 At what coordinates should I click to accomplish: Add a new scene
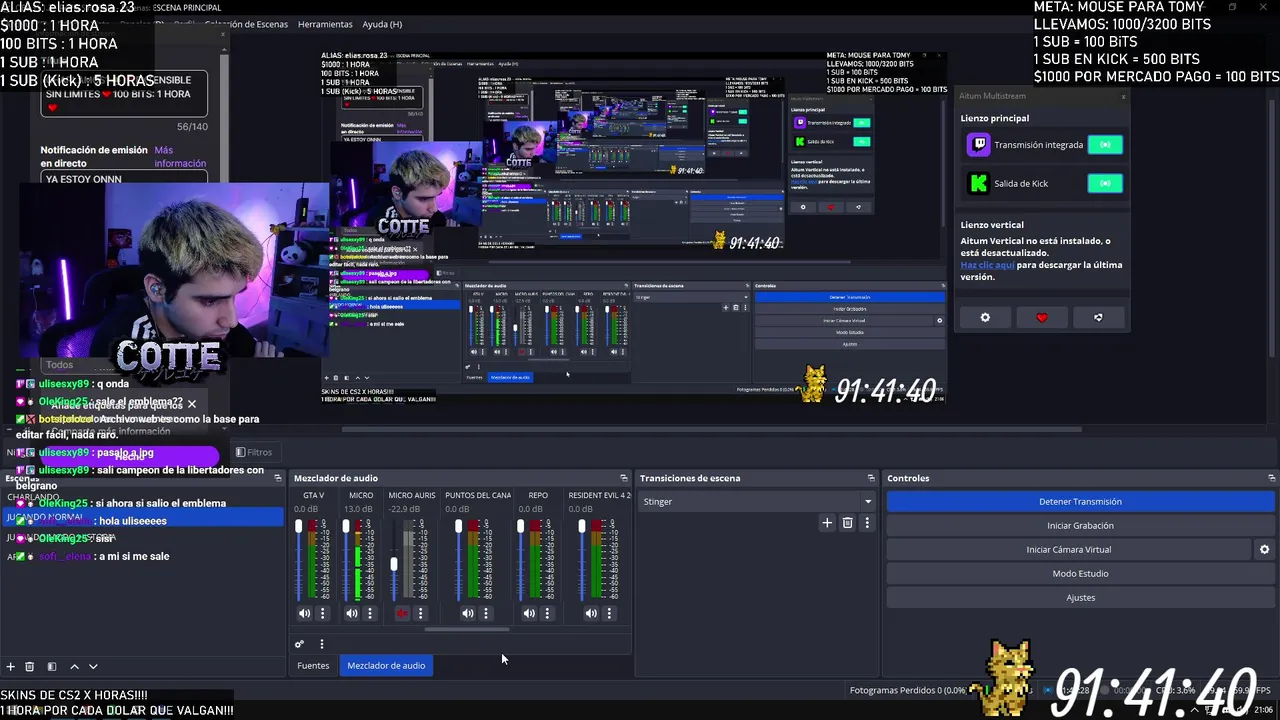click(11, 666)
